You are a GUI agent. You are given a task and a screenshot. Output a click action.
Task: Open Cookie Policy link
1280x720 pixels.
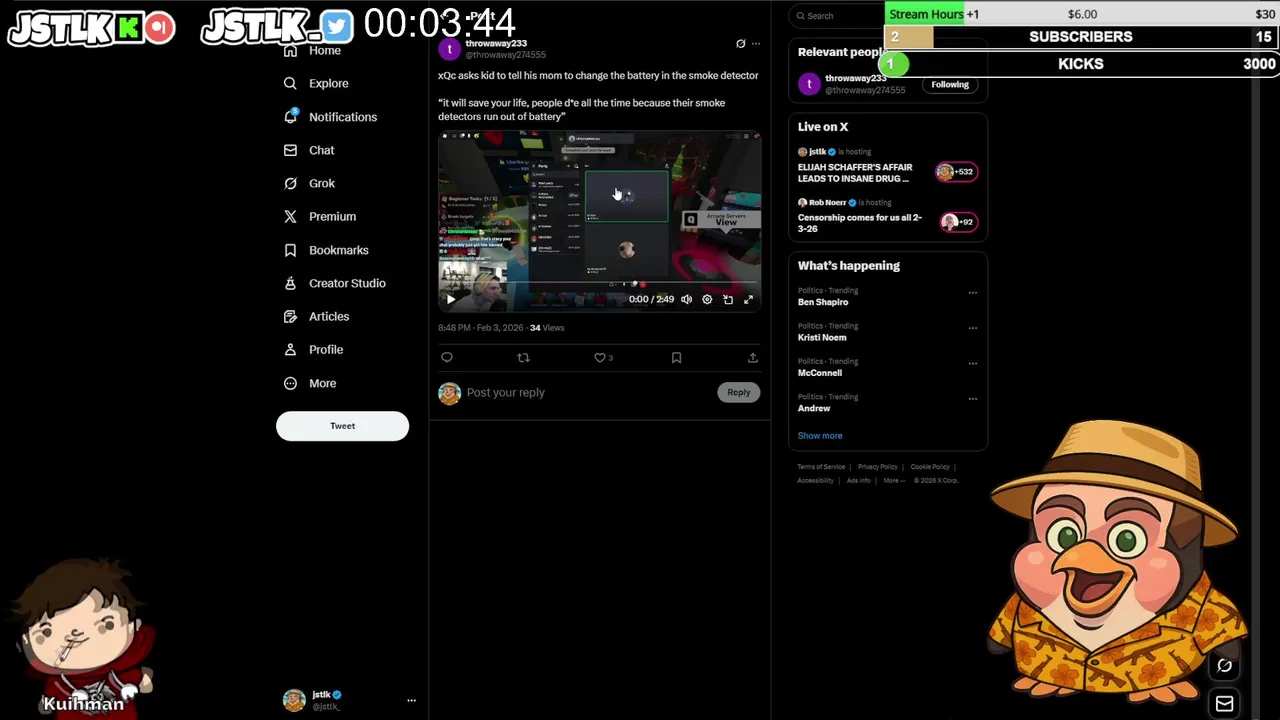(x=930, y=467)
